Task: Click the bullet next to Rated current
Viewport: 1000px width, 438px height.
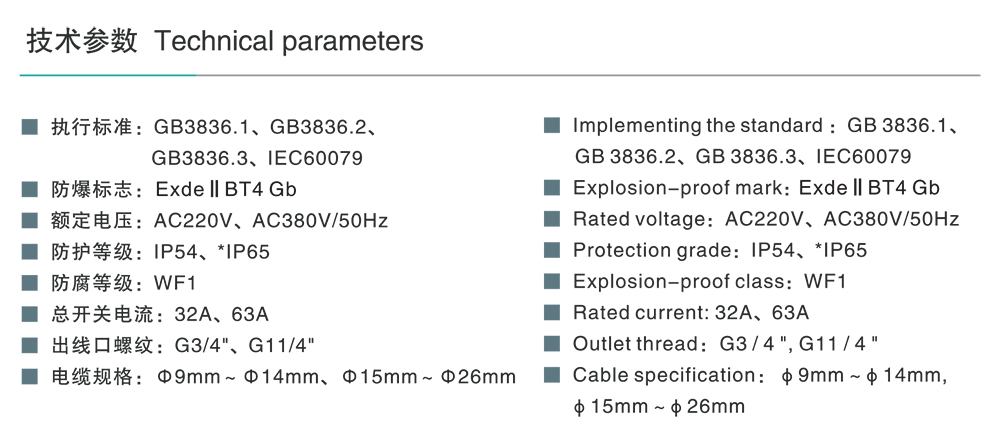Action: coord(551,313)
